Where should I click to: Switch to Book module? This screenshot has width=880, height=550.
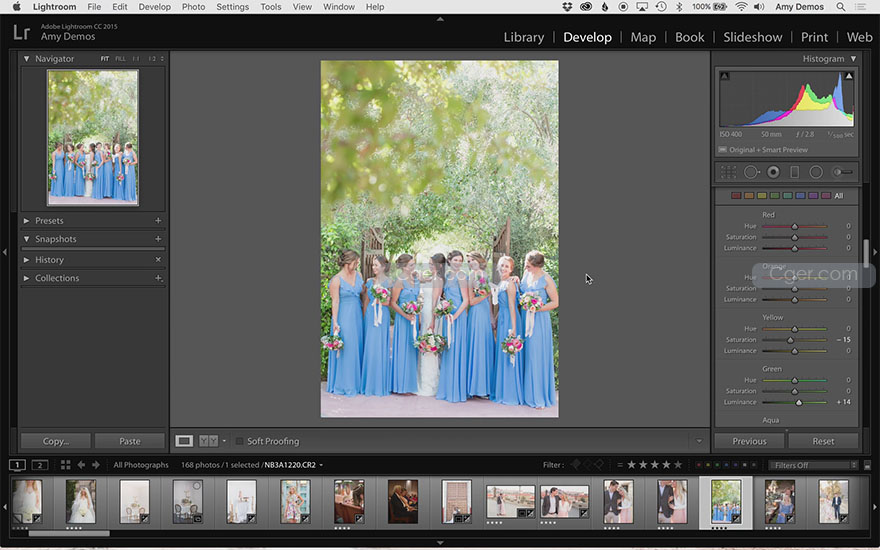tap(689, 37)
